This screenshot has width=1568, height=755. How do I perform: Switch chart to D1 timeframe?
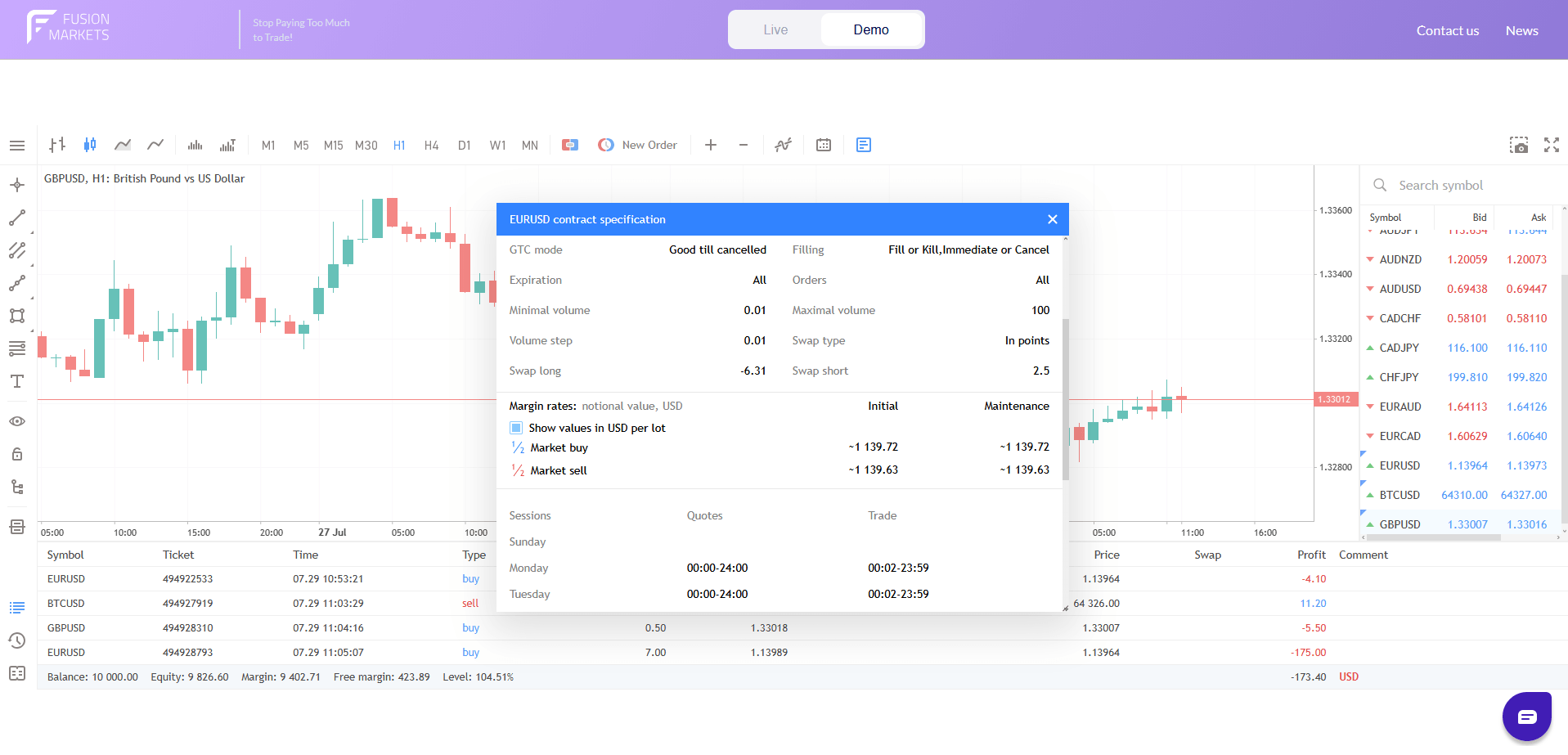(465, 146)
